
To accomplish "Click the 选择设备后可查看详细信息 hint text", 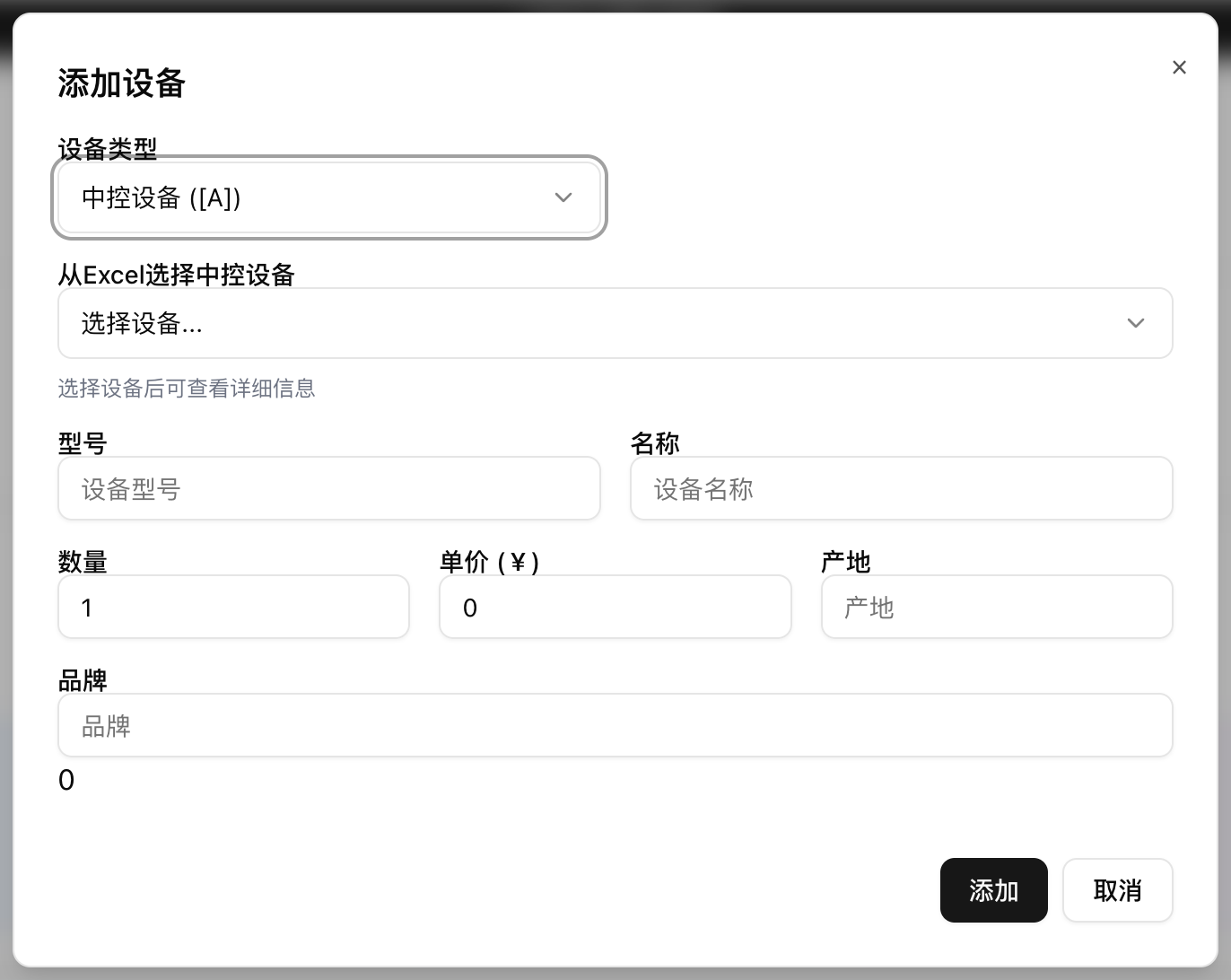I will coord(186,388).
